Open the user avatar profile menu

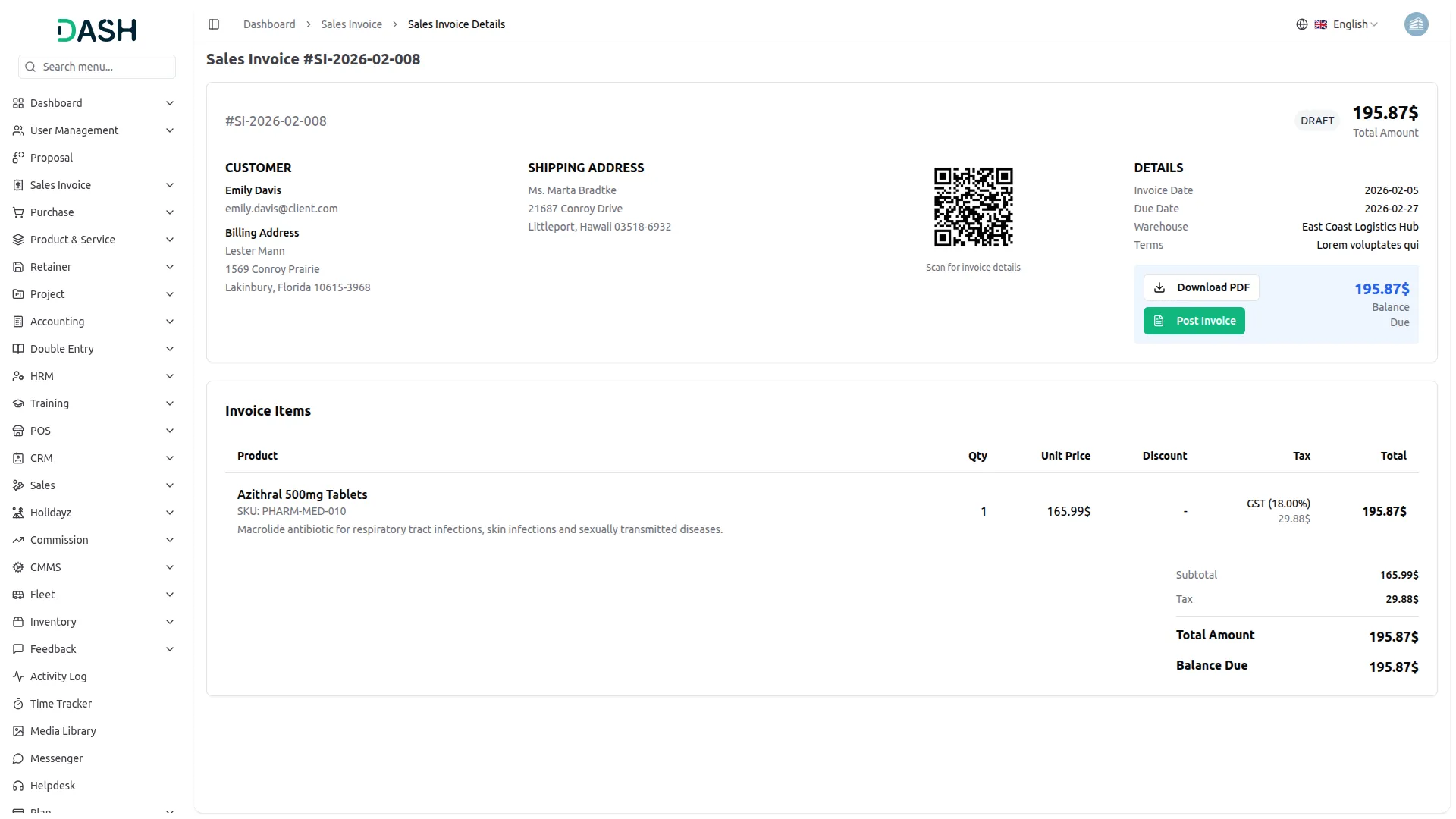coord(1415,24)
